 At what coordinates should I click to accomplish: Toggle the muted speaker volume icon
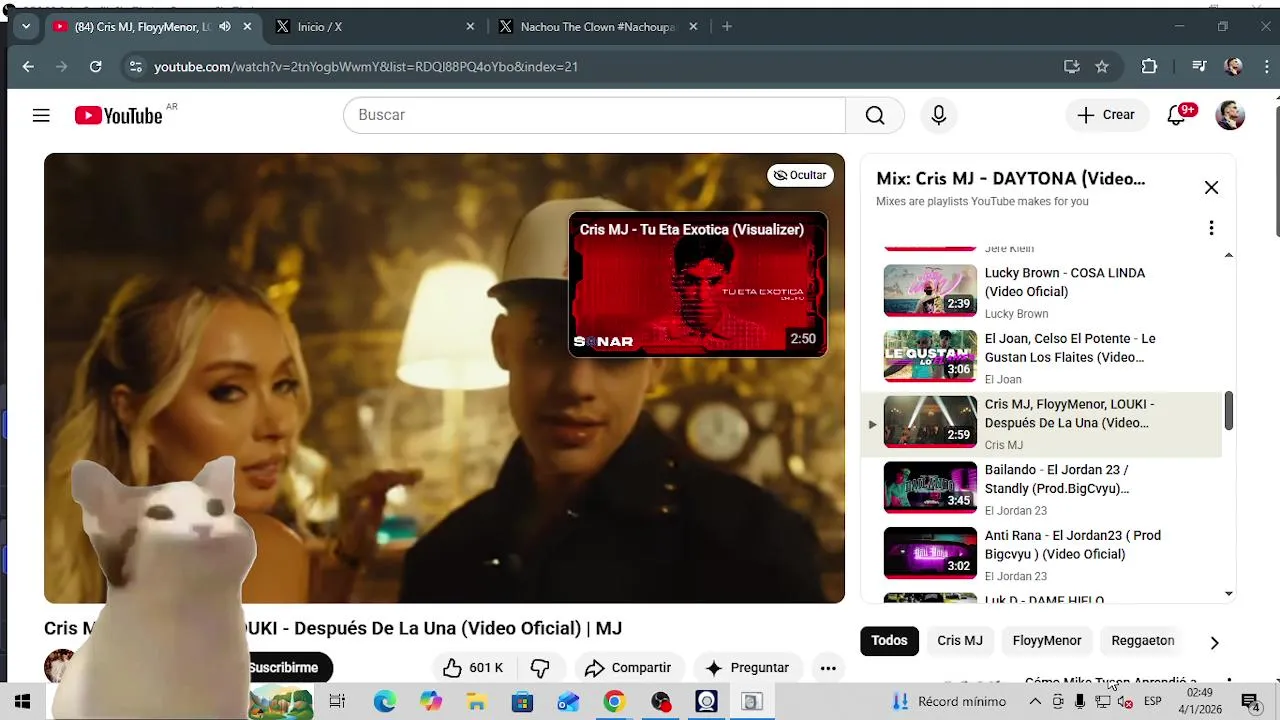(1125, 702)
